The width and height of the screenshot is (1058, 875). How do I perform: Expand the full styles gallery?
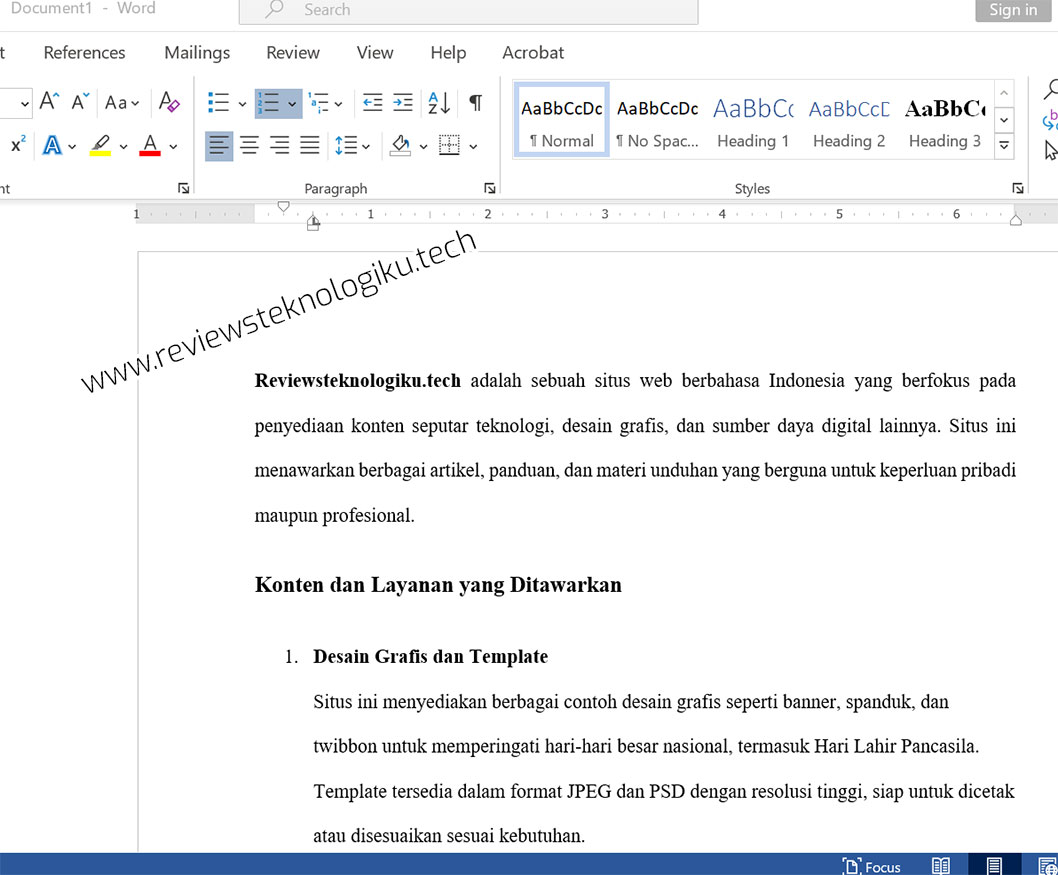[1004, 145]
